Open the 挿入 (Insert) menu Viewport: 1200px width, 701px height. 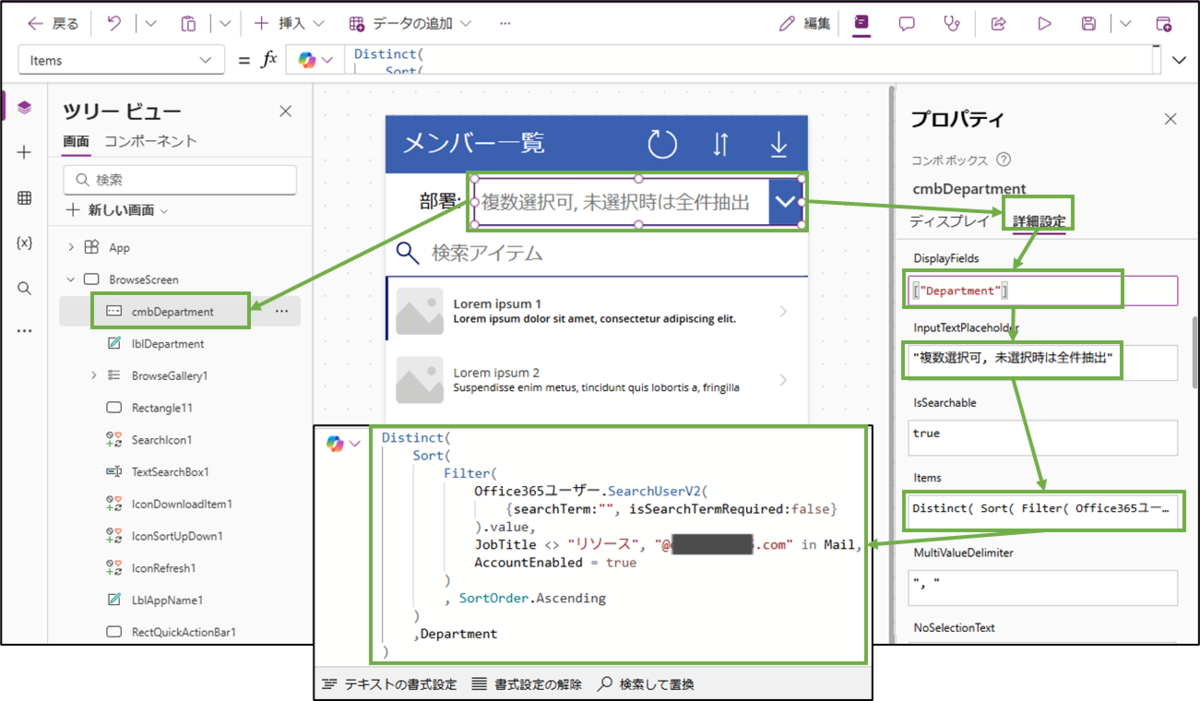tap(289, 23)
